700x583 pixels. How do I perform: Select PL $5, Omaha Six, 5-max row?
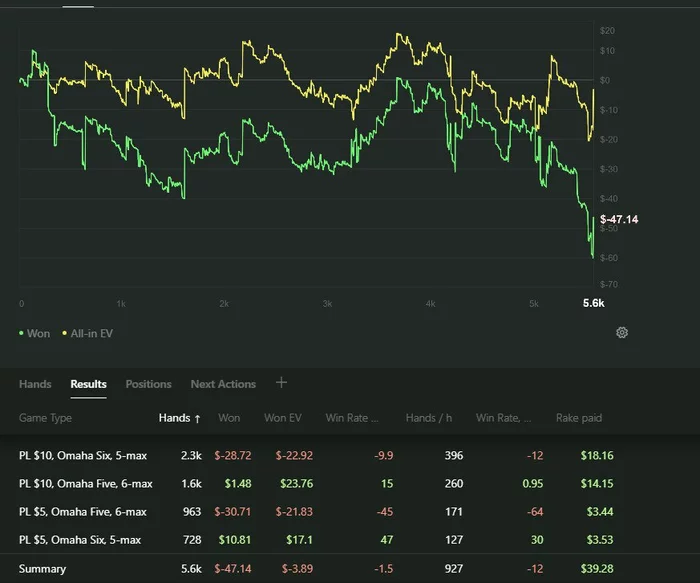click(x=80, y=540)
